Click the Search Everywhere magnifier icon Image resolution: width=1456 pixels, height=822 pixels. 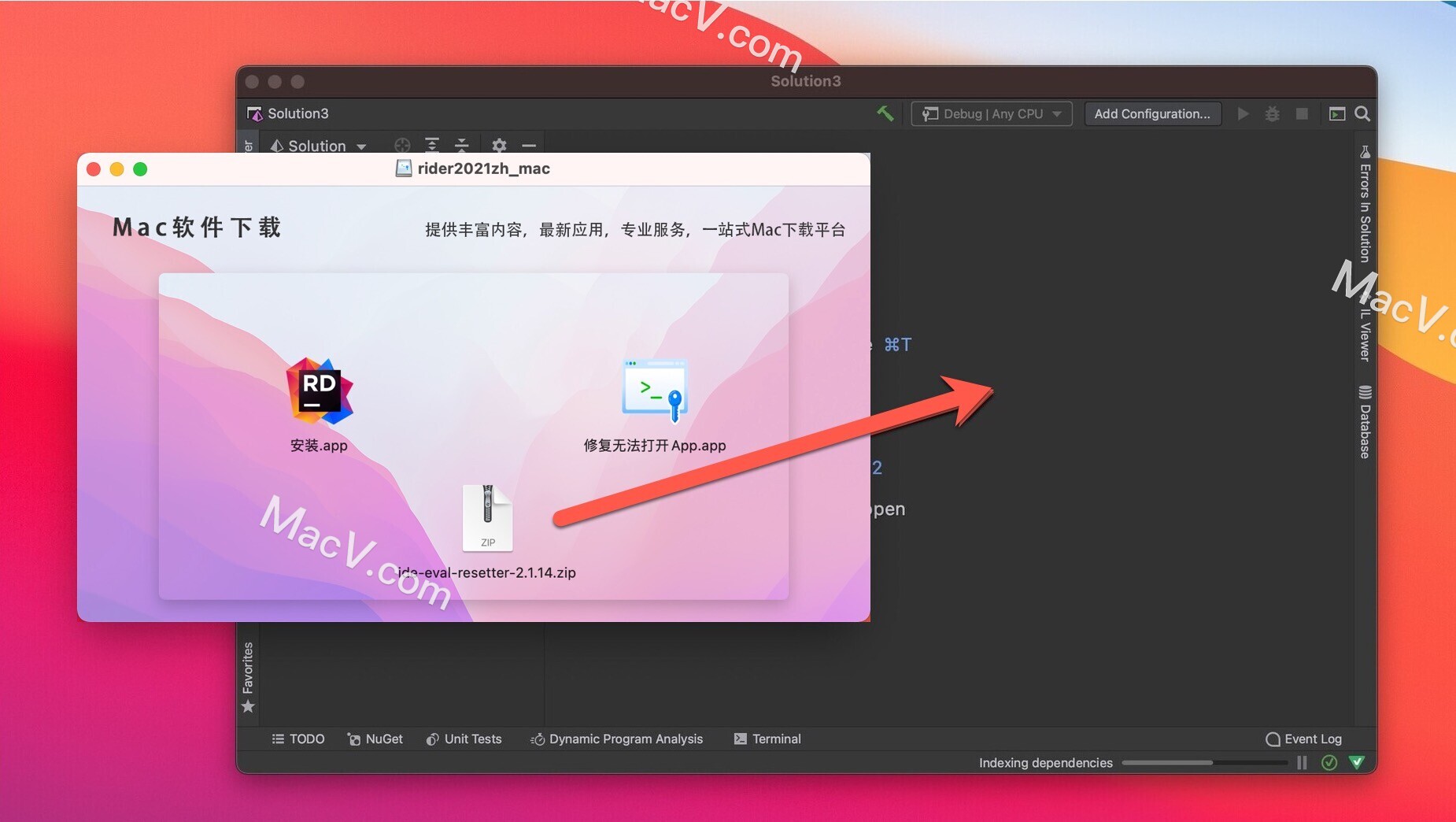1362,113
